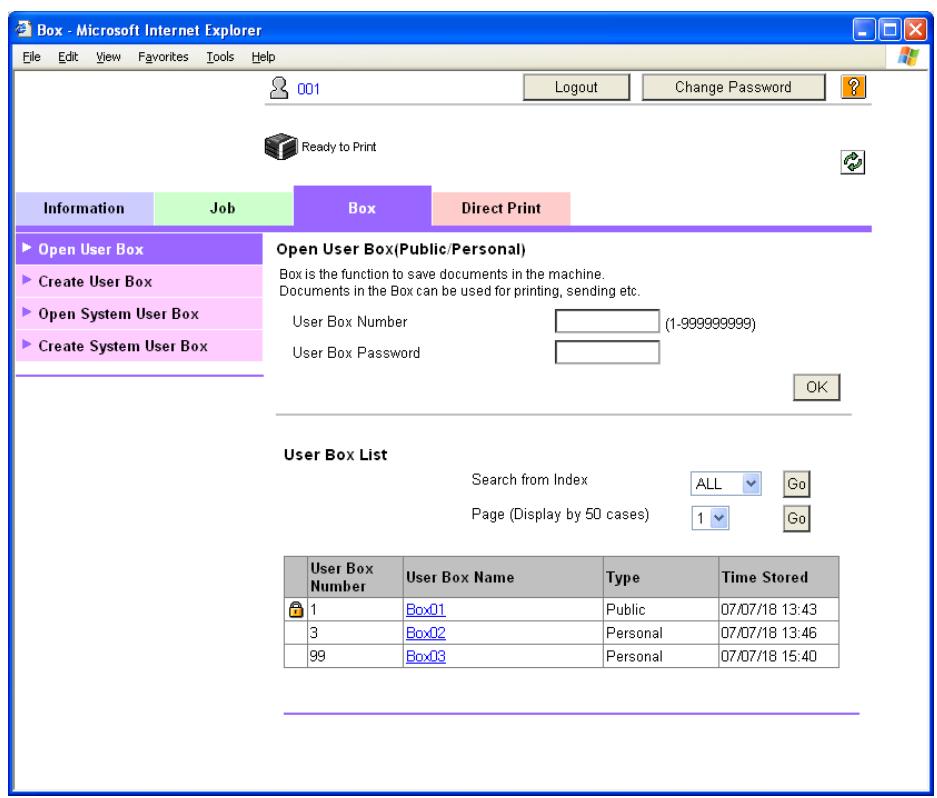Click the Logout button
This screenshot has width=937, height=798.
click(576, 87)
